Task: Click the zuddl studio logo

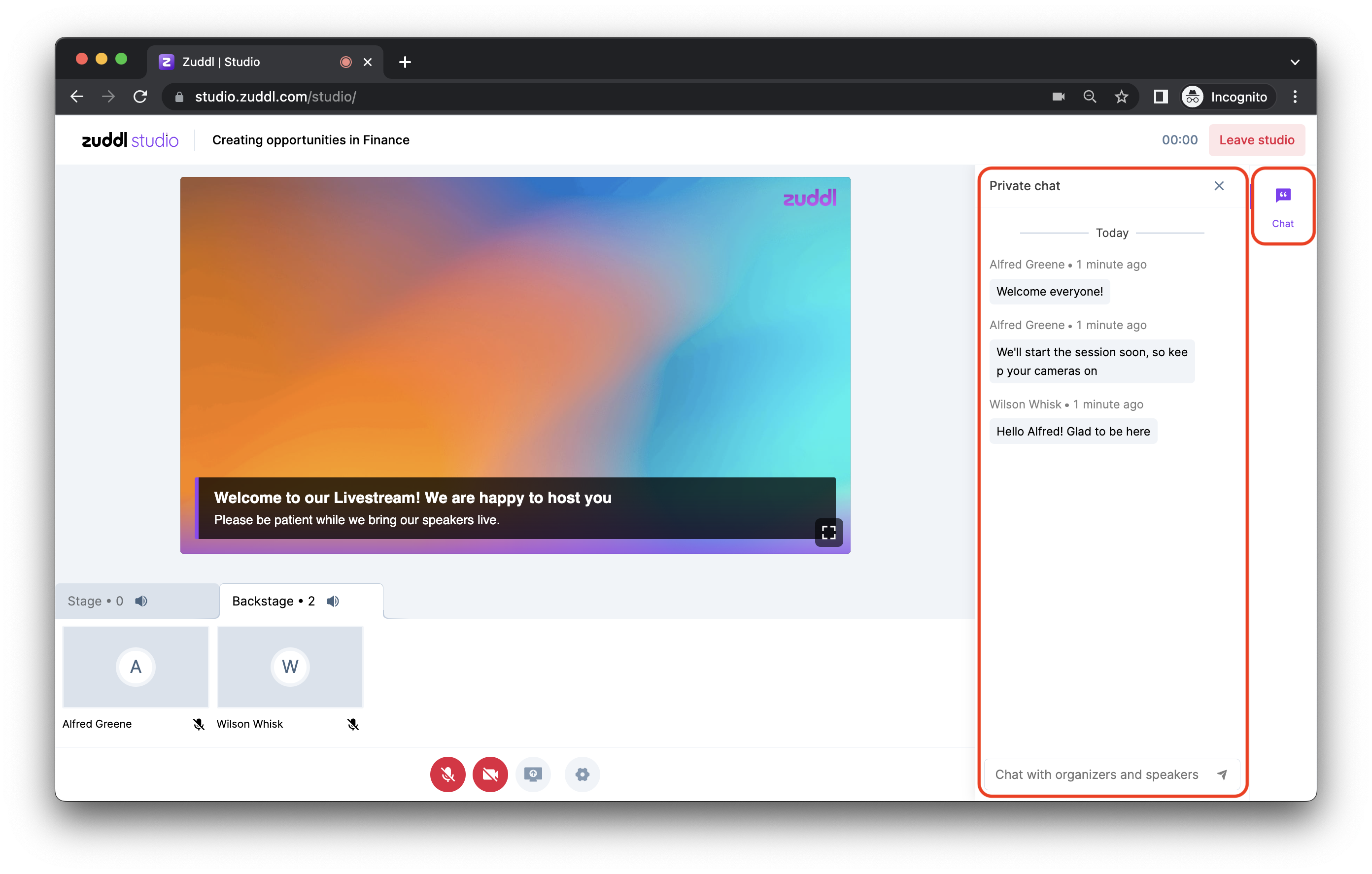Action: pos(130,139)
